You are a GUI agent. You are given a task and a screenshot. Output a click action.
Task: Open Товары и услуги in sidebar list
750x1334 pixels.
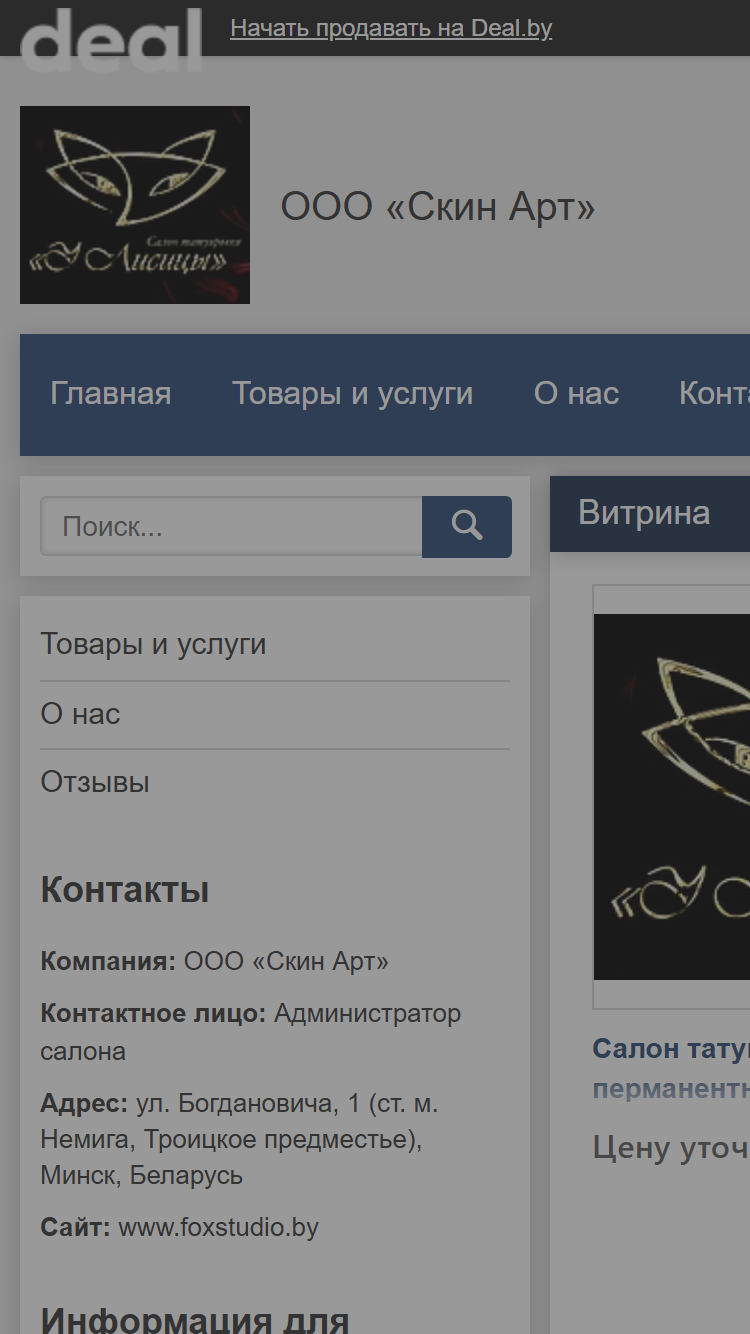(153, 644)
